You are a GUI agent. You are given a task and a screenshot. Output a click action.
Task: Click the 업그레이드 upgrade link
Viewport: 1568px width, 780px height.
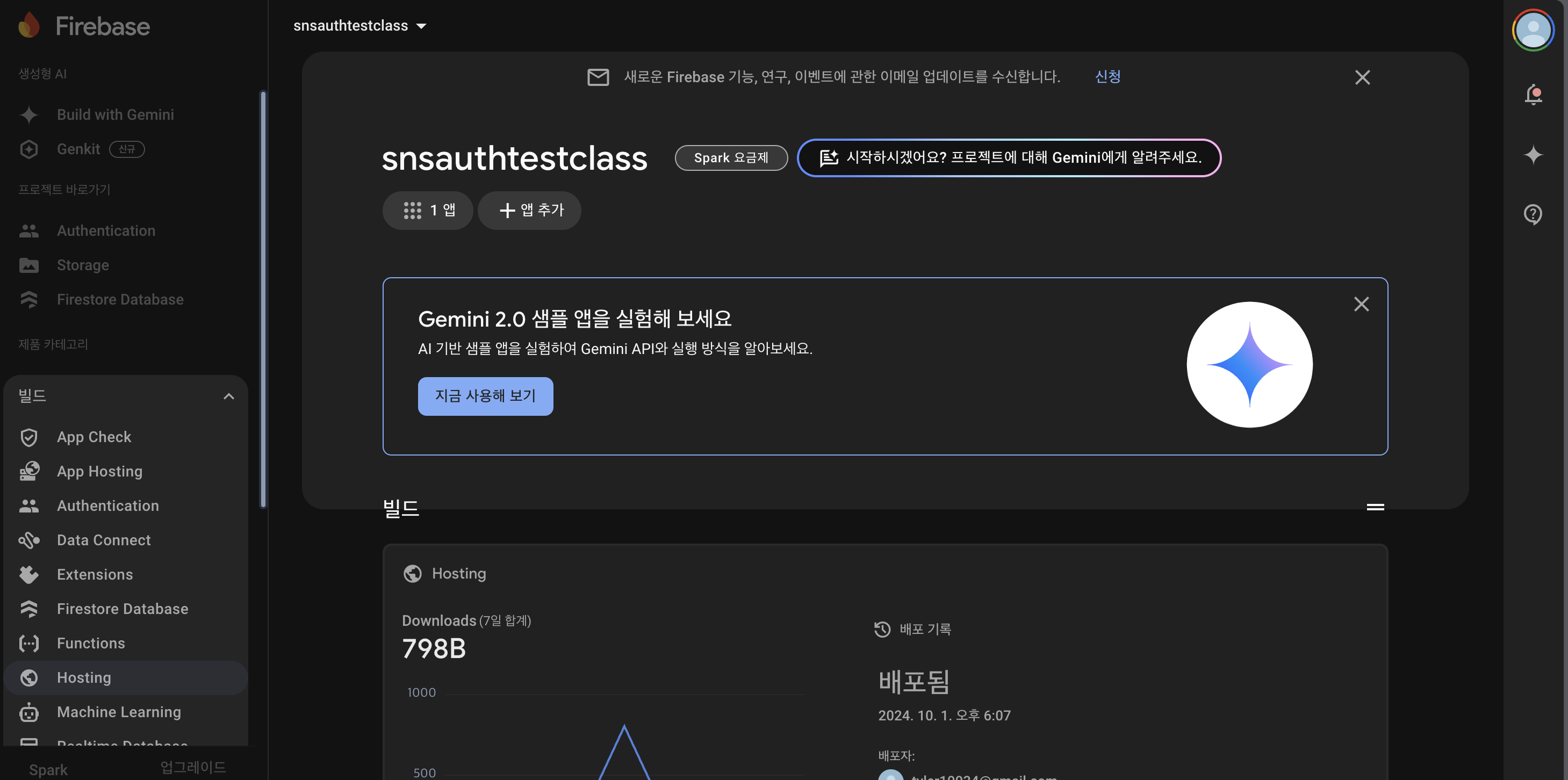[x=193, y=768]
